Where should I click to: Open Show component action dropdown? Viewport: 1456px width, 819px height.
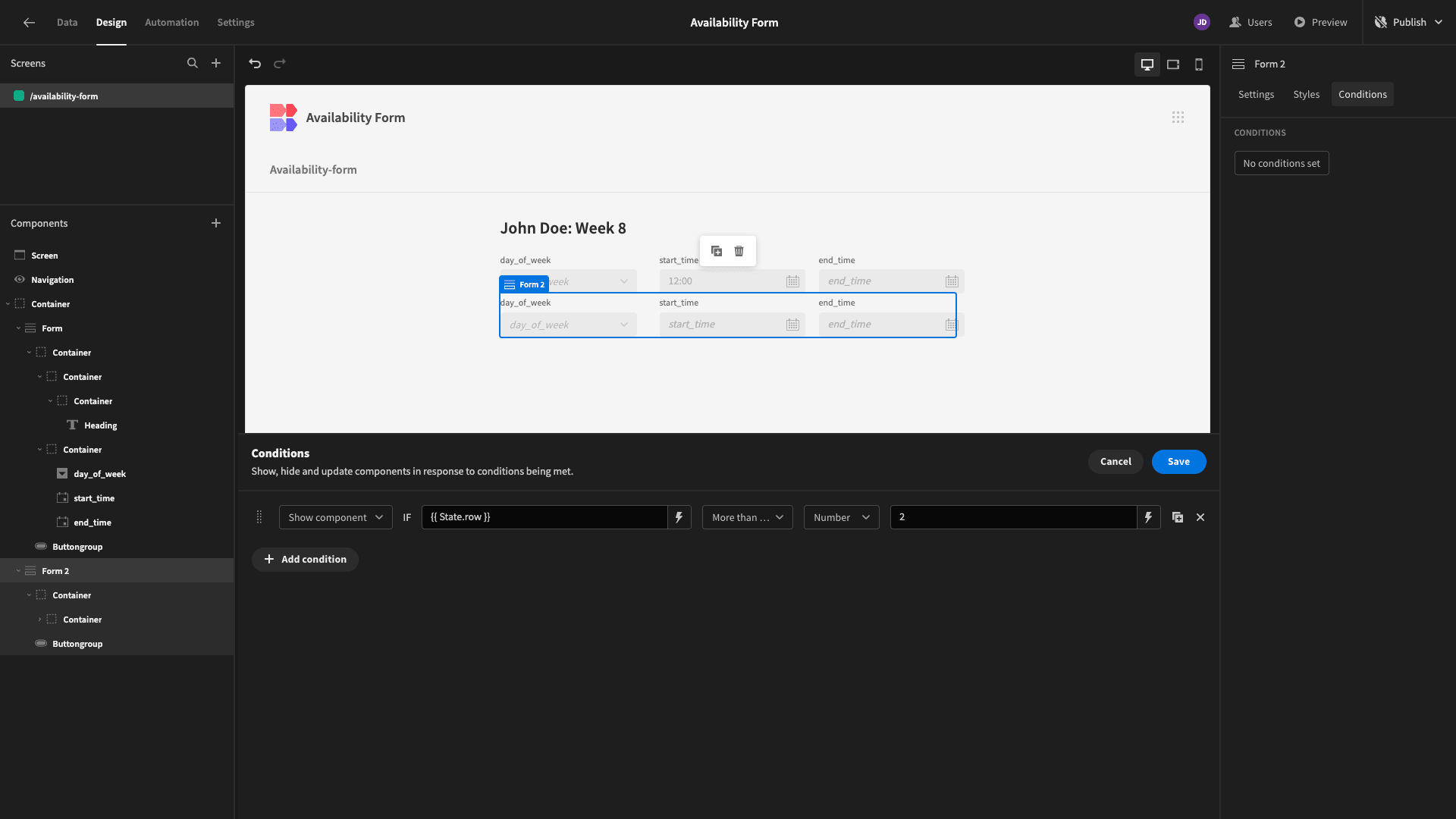click(x=336, y=517)
